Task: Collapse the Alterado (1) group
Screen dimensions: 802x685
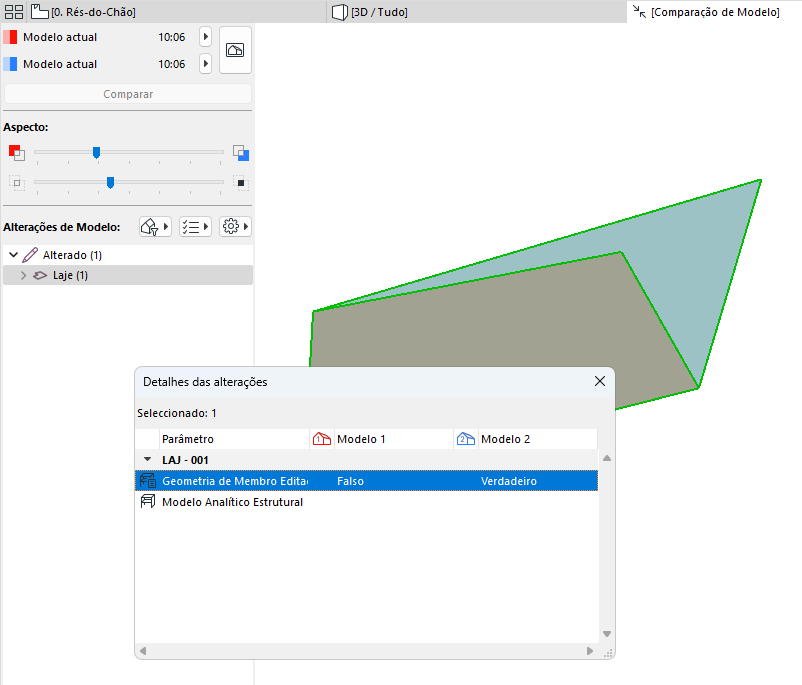Action: pyautogui.click(x=14, y=254)
